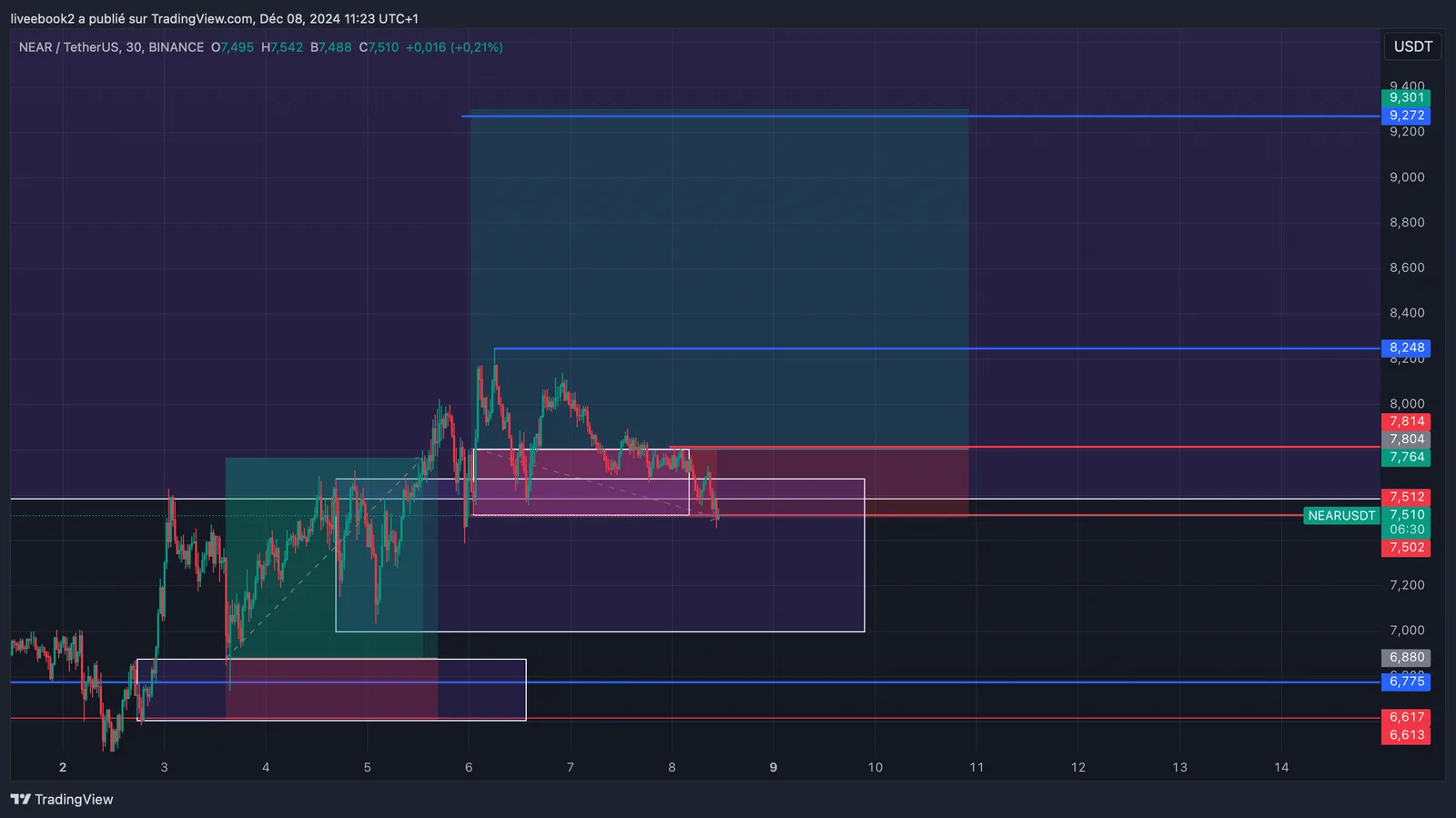The image size is (1456, 818).
Task: Open the USDT currency selector
Action: click(1412, 46)
